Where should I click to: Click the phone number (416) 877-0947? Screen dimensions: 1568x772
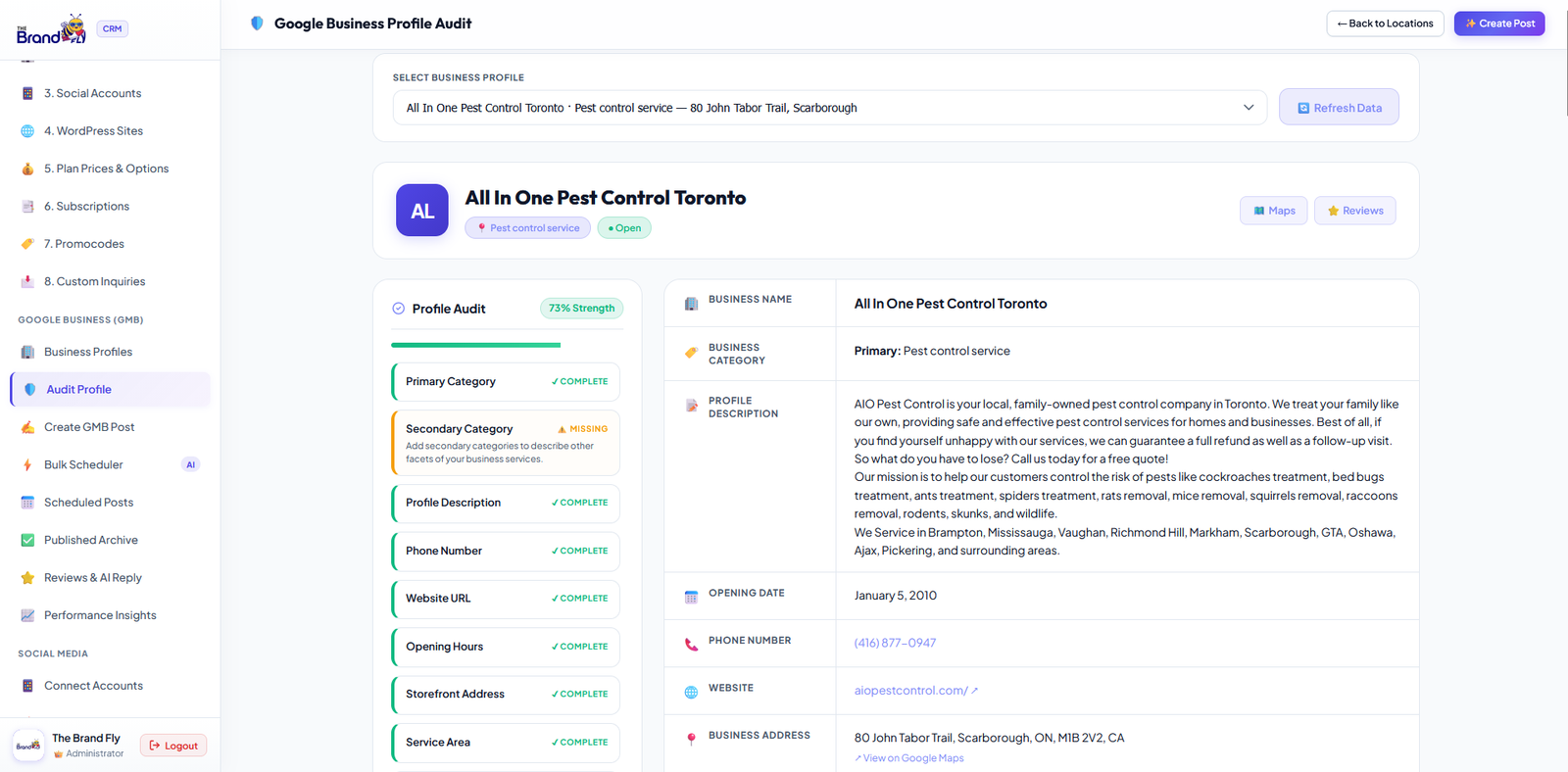(x=895, y=643)
